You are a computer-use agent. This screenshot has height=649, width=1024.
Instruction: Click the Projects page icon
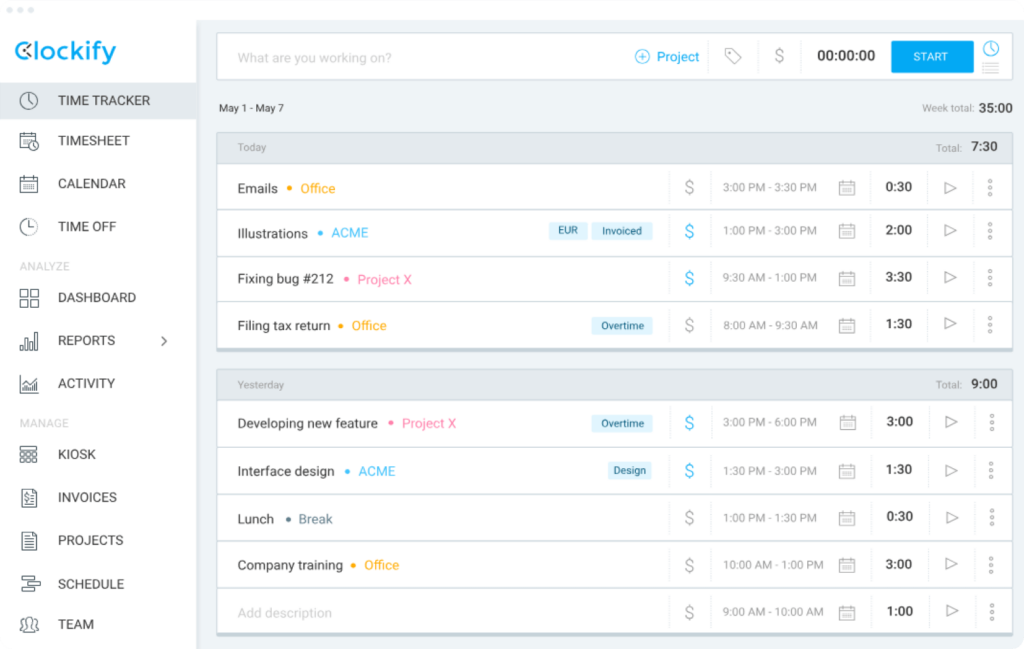(x=29, y=541)
